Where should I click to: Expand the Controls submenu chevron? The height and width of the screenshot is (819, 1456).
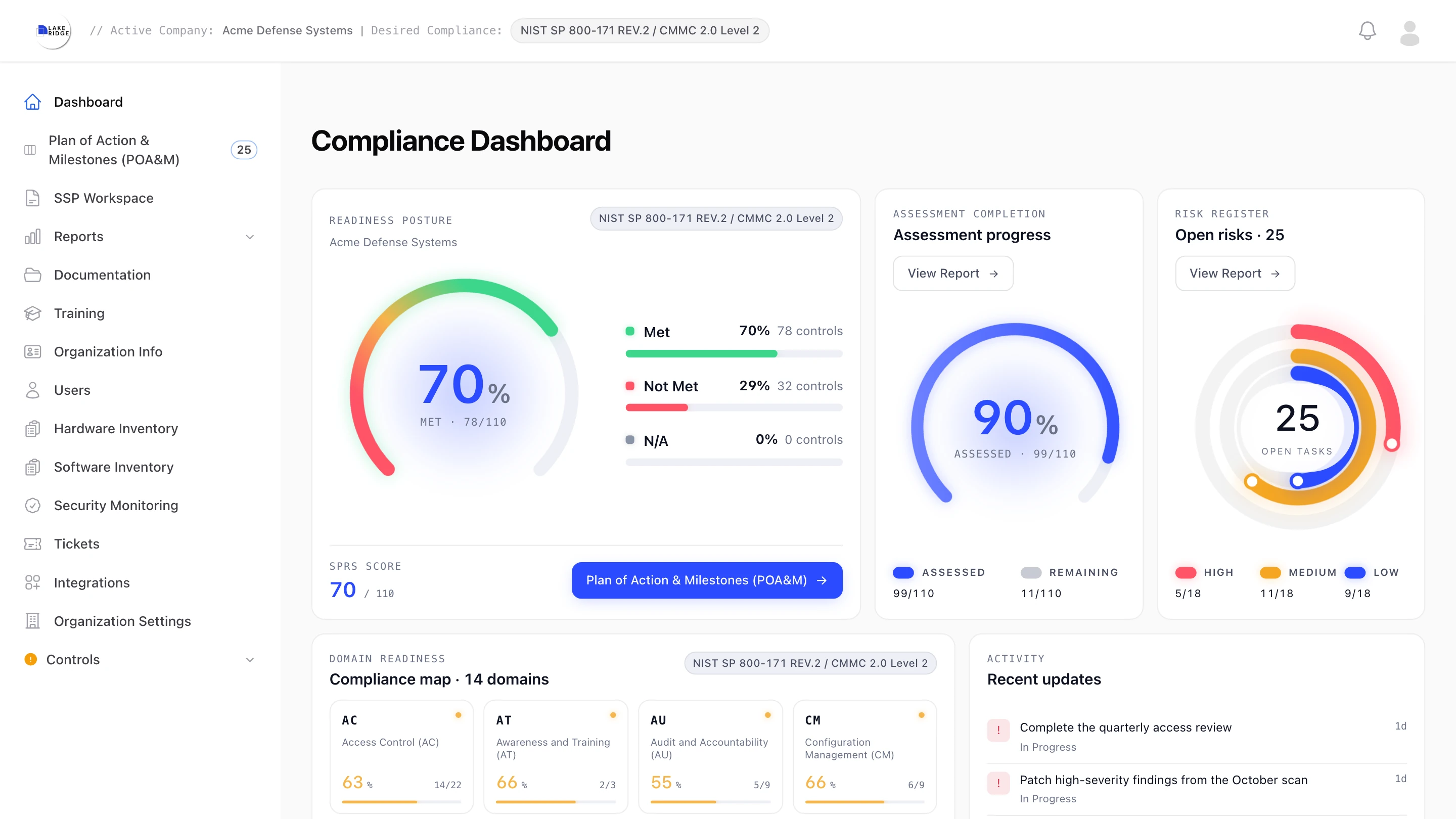[x=249, y=659]
